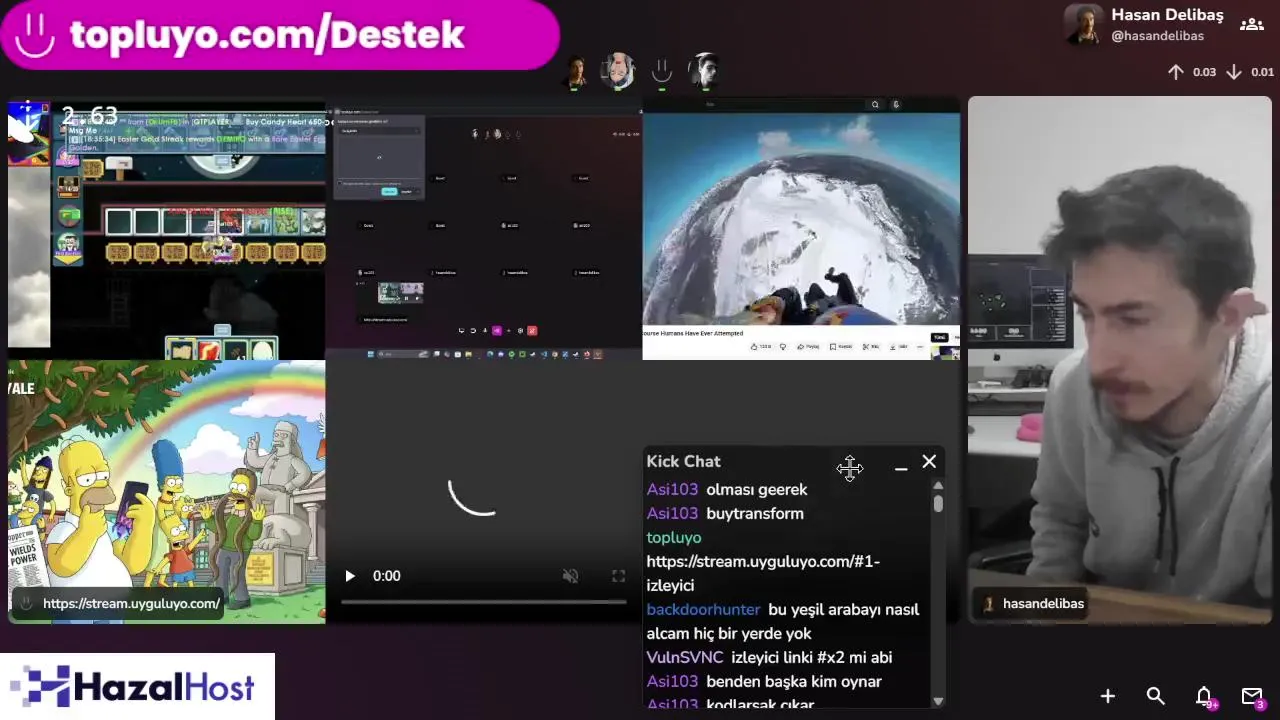The image size is (1280, 720).
Task: Click the search magnifier in the YouTube tile
Action: pyautogui.click(x=875, y=104)
